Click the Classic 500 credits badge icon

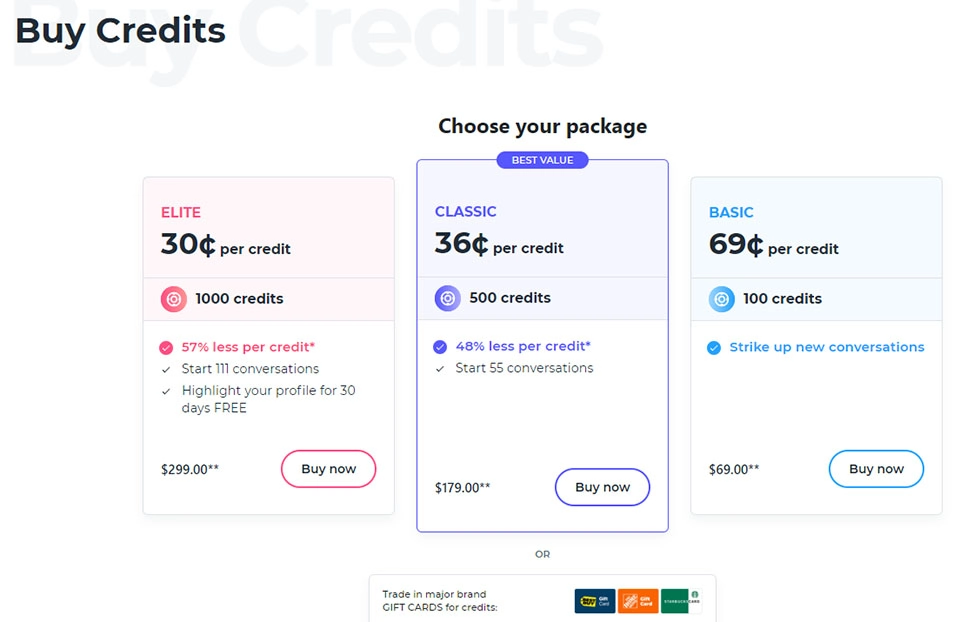coord(447,297)
